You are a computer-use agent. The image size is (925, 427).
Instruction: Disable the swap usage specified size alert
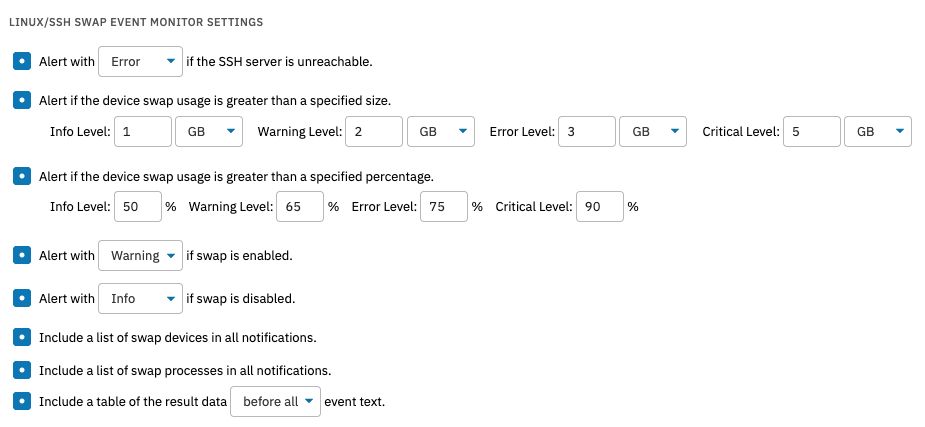(22, 100)
